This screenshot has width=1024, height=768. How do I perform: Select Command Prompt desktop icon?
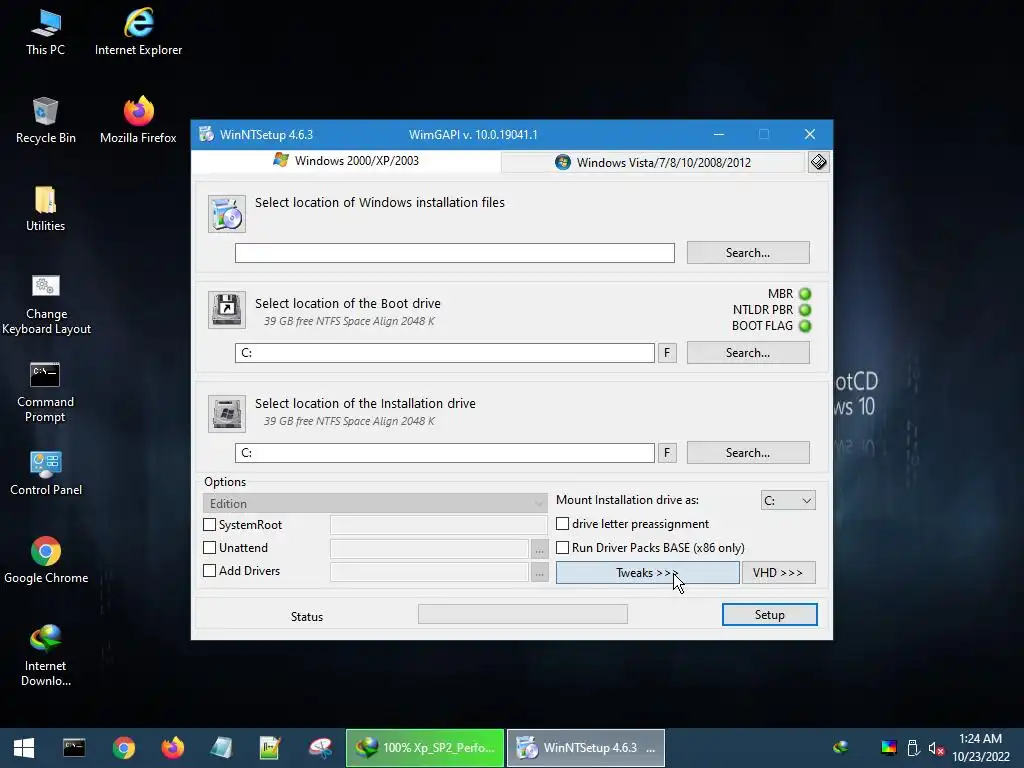click(x=45, y=392)
